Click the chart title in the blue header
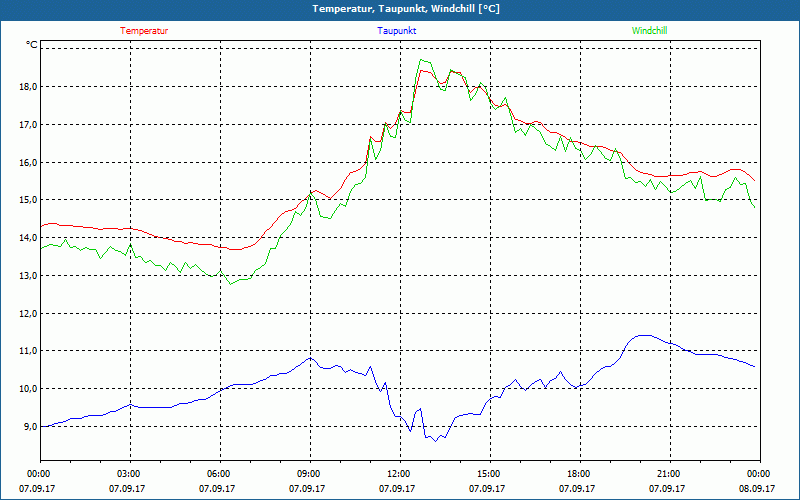 400,9
